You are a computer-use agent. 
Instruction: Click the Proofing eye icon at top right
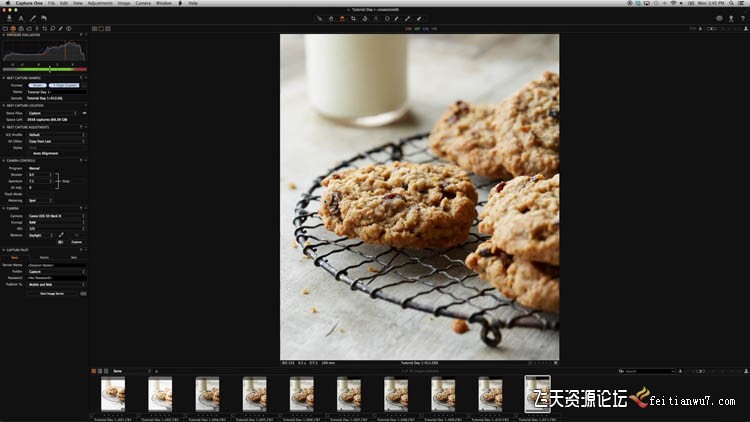point(719,18)
